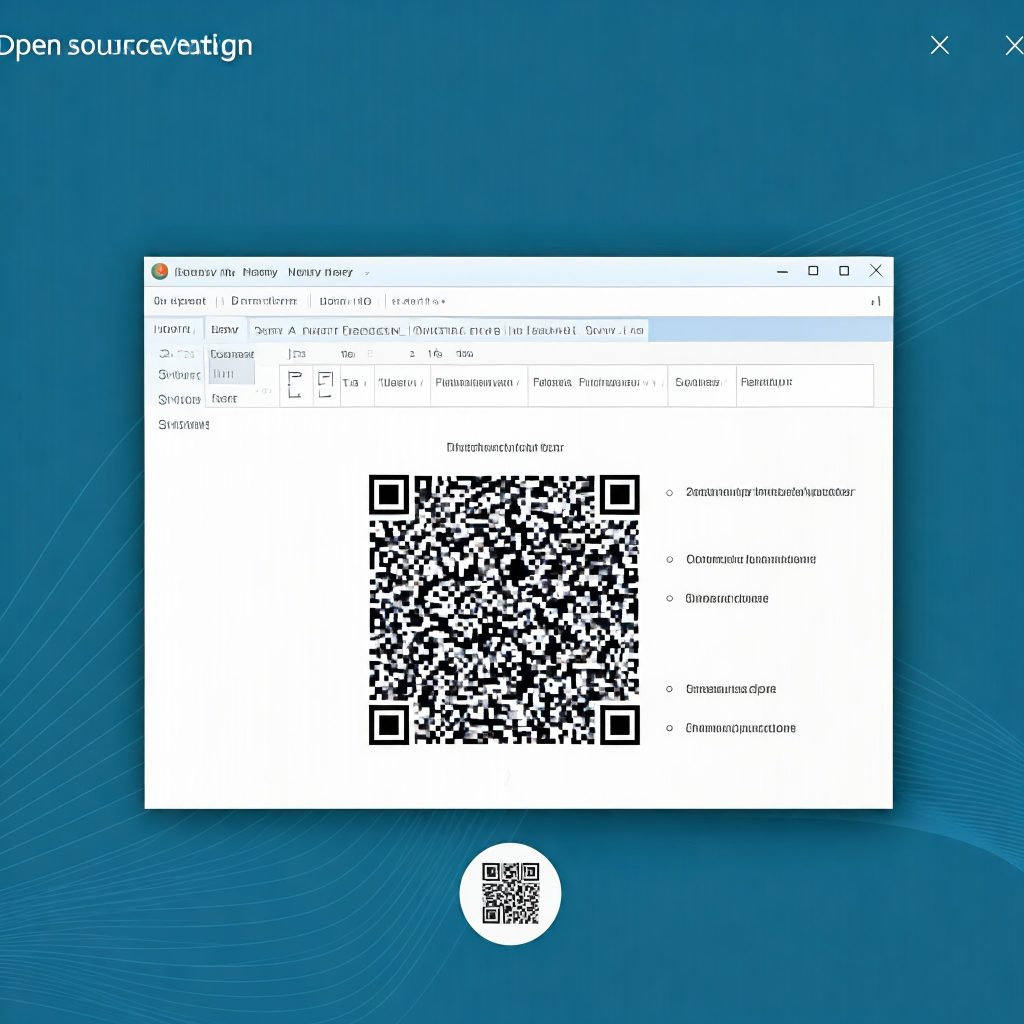Click the first page-layout icon in the ribbon
The width and height of the screenshot is (1024, 1024).
295,384
